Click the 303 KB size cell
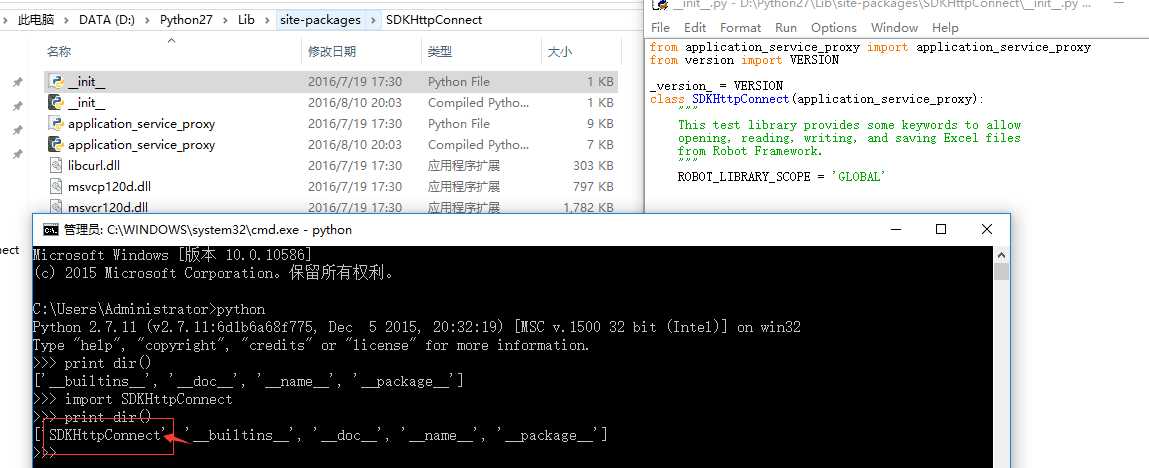Screen dimensions: 1149x468 click(594, 166)
